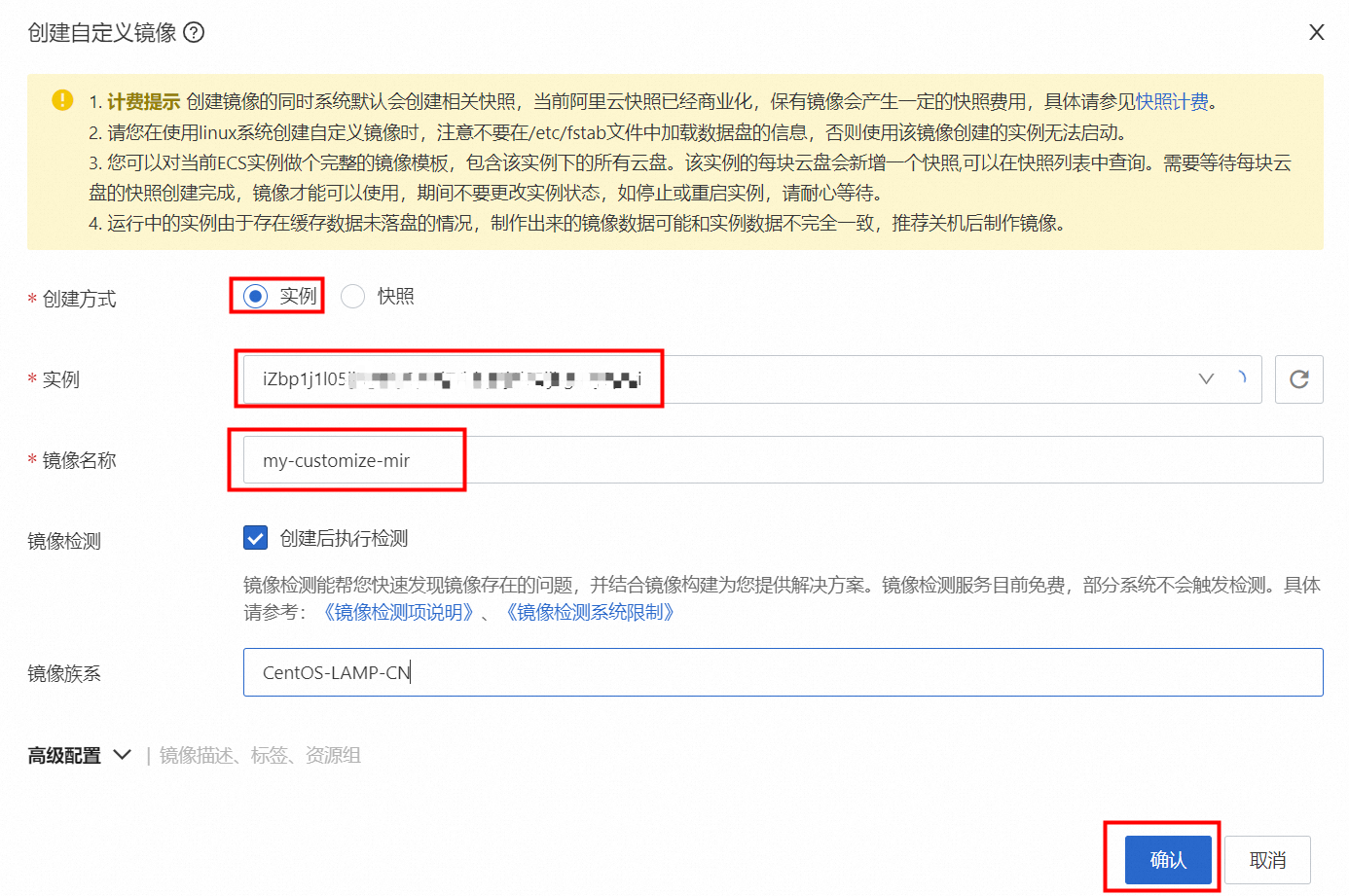Open the 快照计费 link

pyautogui.click(x=1172, y=102)
